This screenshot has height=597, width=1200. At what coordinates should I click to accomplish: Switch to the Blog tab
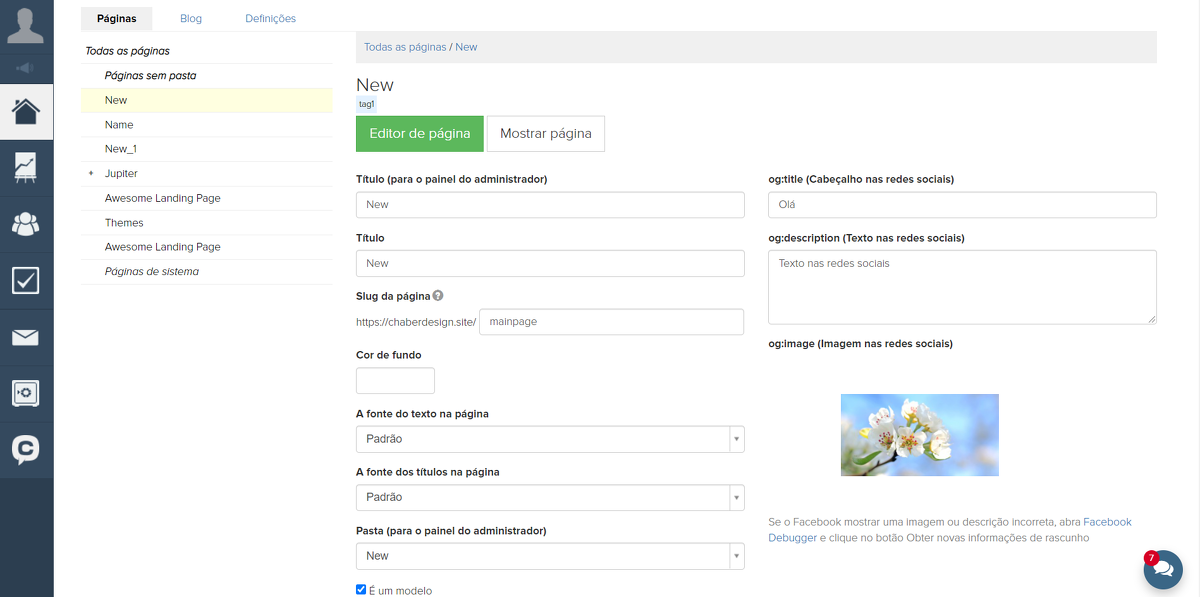(190, 18)
